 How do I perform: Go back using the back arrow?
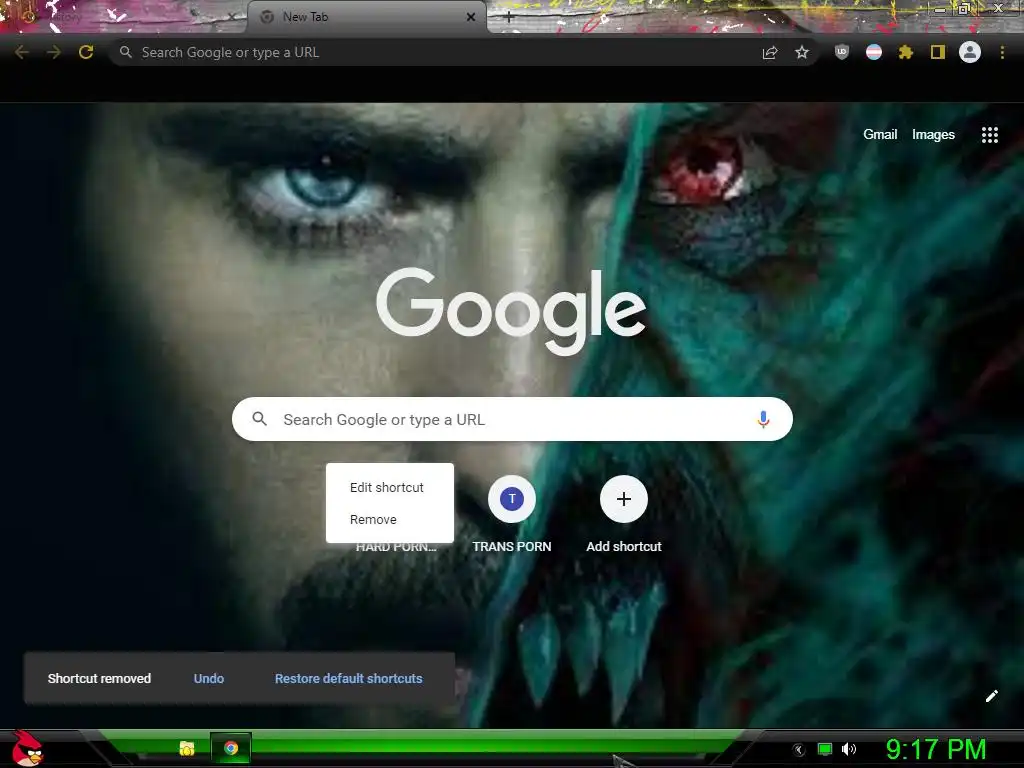22,52
